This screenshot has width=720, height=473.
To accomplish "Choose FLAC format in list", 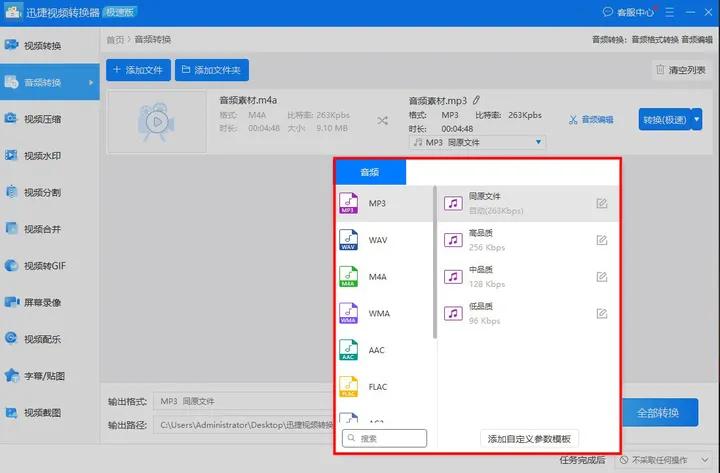I will coord(384,387).
